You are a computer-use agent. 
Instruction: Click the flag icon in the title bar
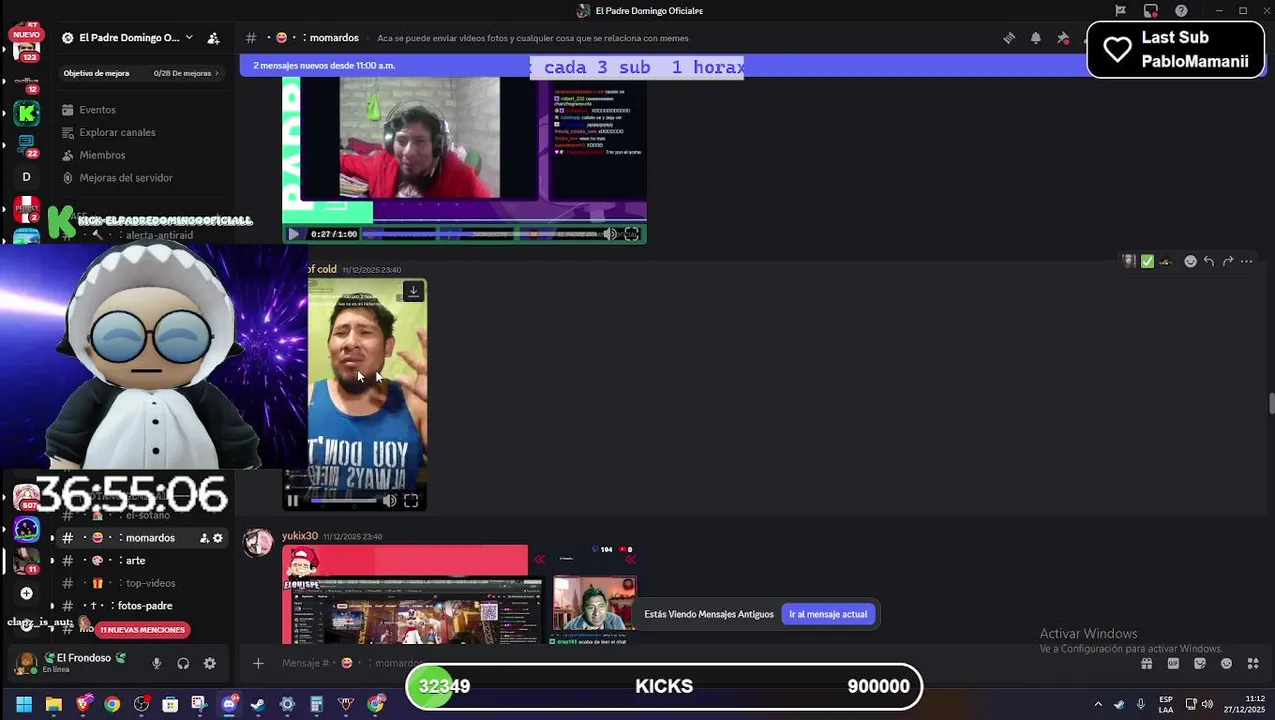tap(1120, 11)
